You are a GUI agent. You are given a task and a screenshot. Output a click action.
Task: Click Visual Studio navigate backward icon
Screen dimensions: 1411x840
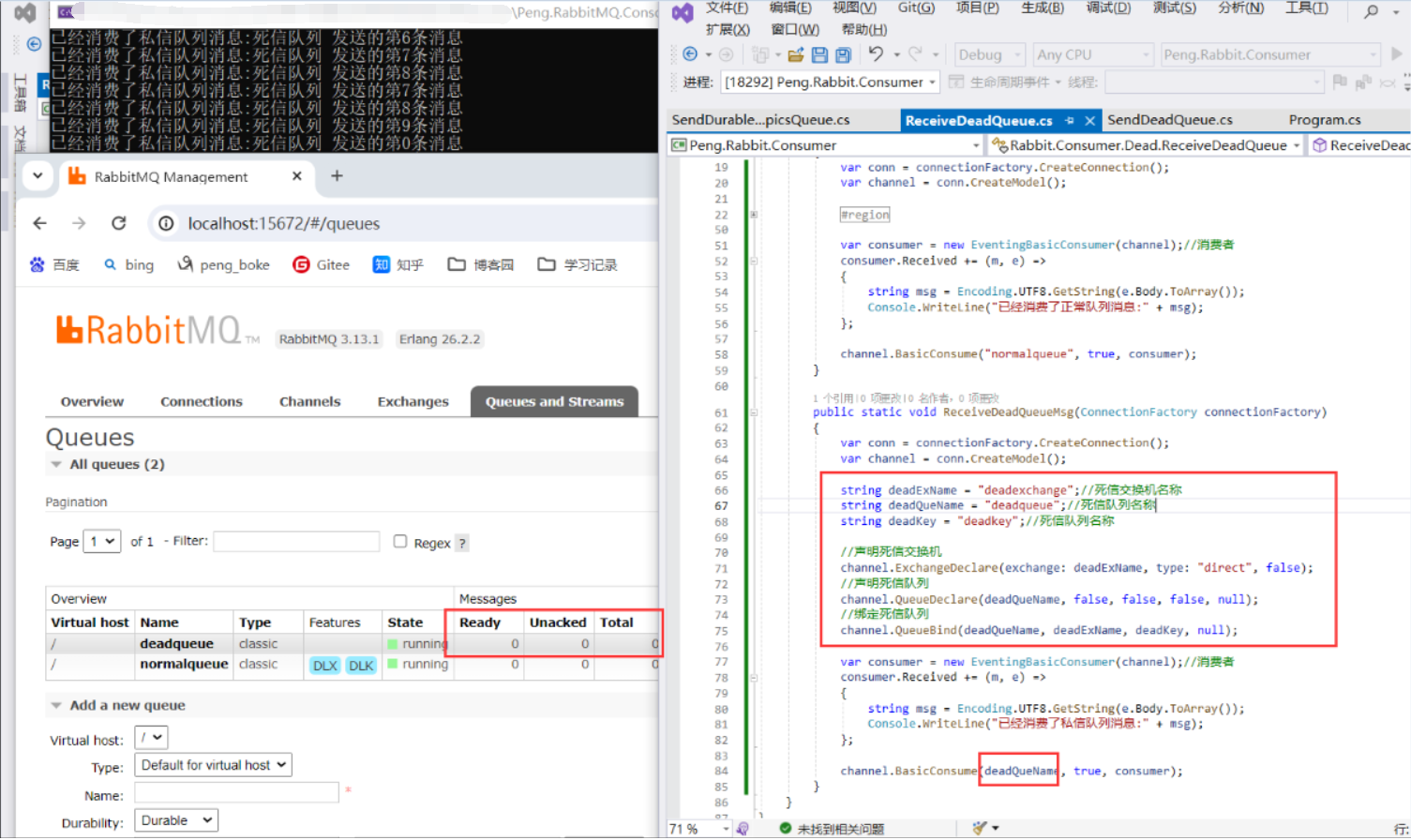click(x=690, y=54)
